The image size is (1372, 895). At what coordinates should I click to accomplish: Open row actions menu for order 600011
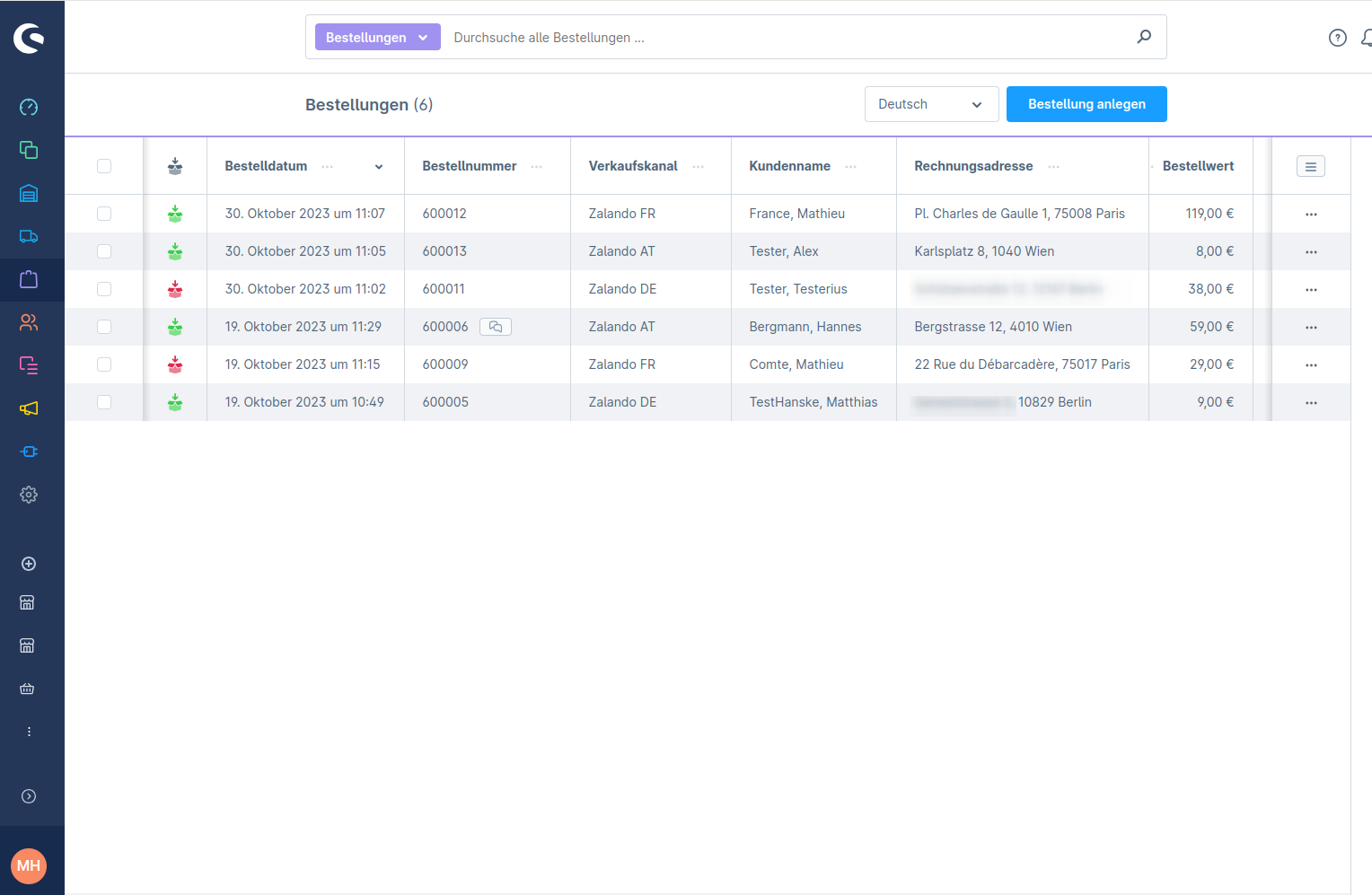[x=1312, y=290]
